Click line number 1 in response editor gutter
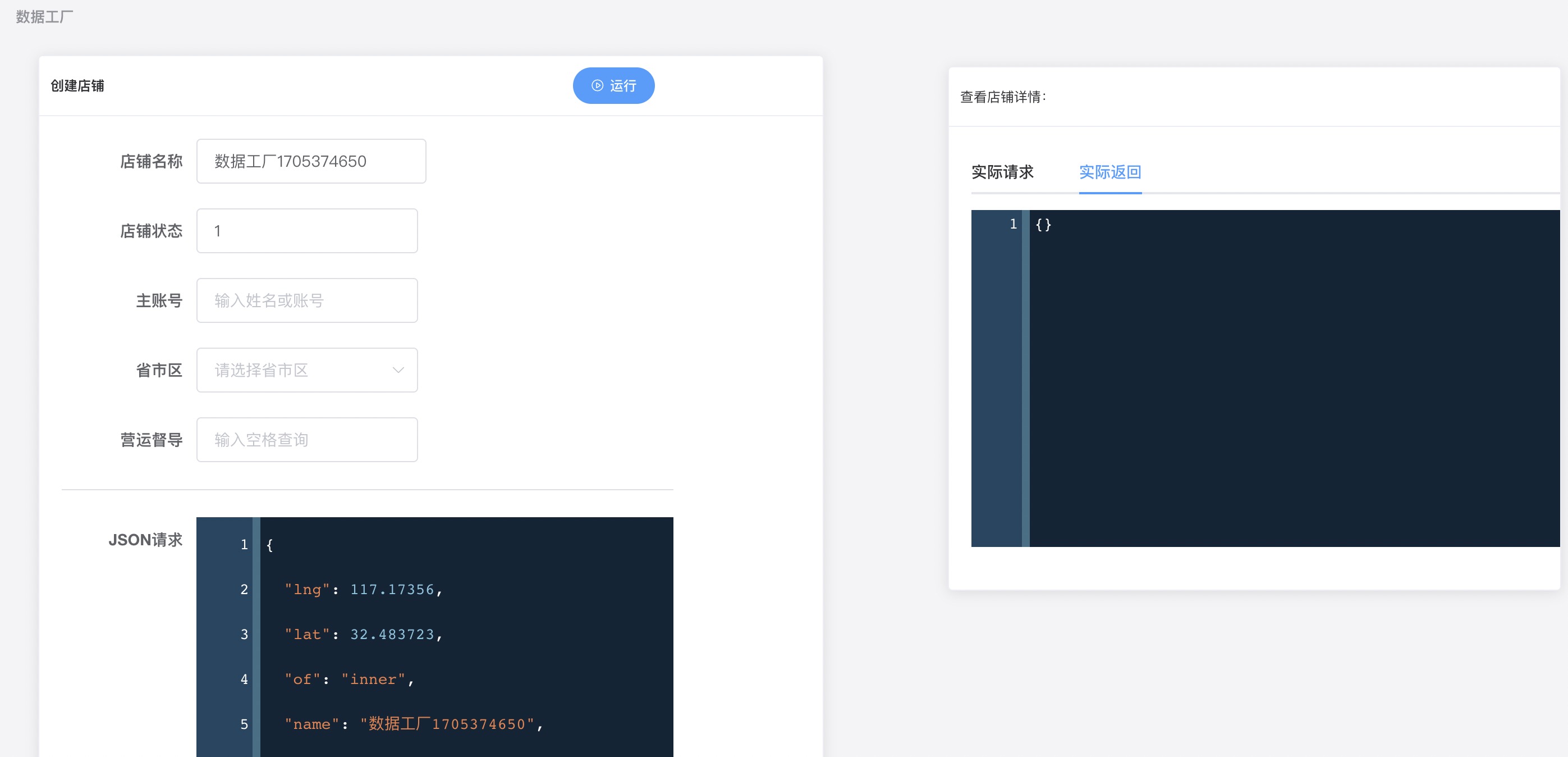The image size is (1568, 757). point(1013,224)
